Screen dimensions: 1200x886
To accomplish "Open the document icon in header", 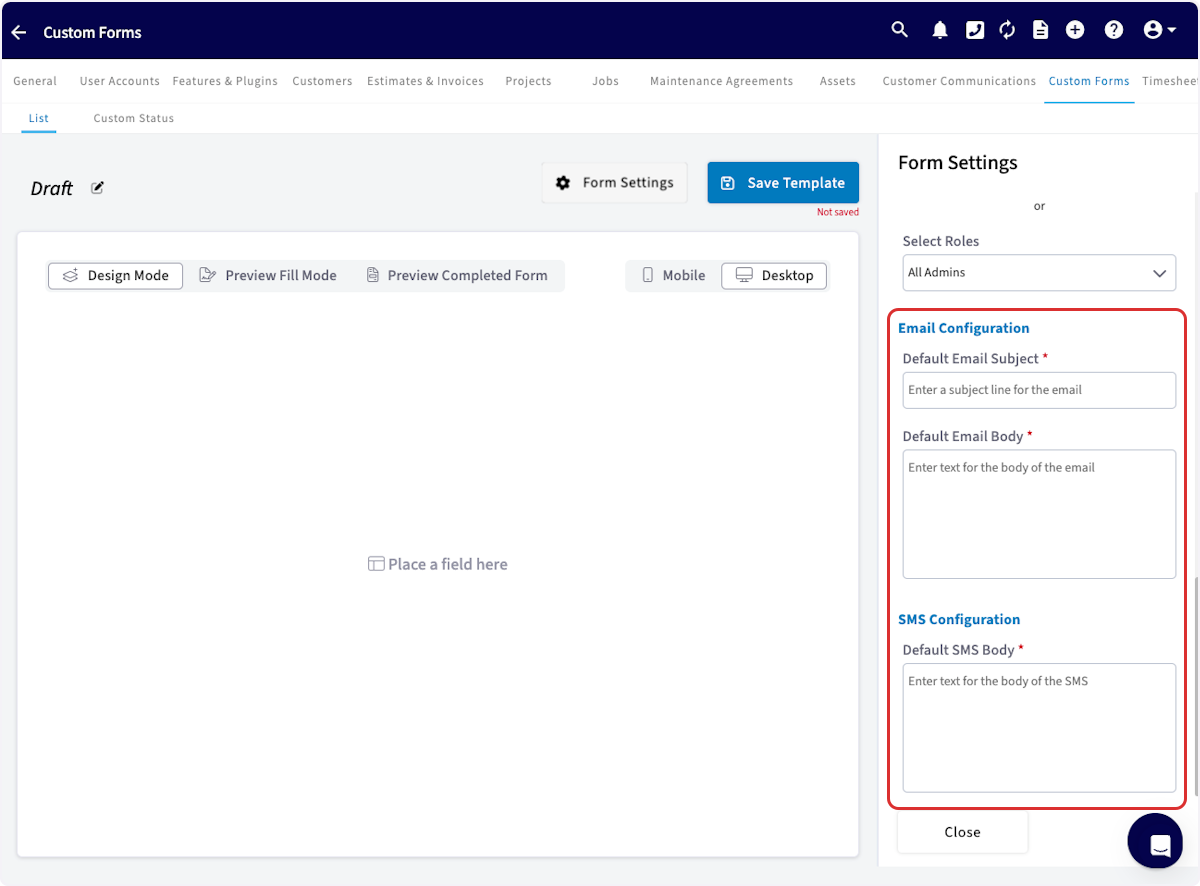I will coord(1041,31).
